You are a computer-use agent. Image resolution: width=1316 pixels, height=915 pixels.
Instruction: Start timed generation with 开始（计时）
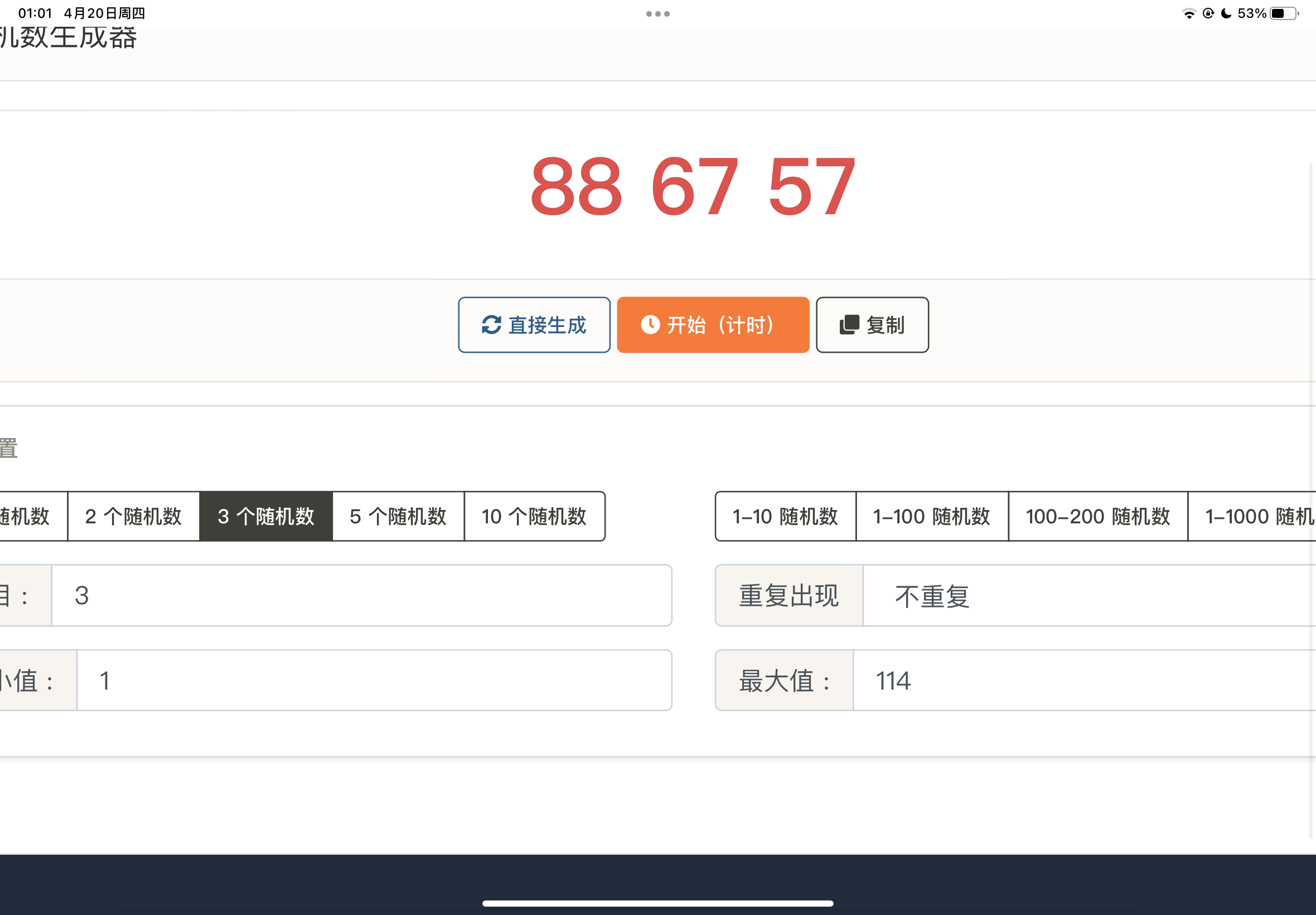click(713, 325)
